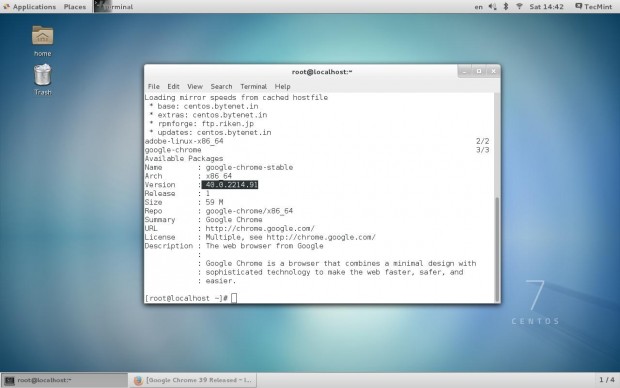Viewport: 620px width, 388px height.
Task: Switch to Google Chrome 39 Released taskbar window
Action: (x=193, y=380)
